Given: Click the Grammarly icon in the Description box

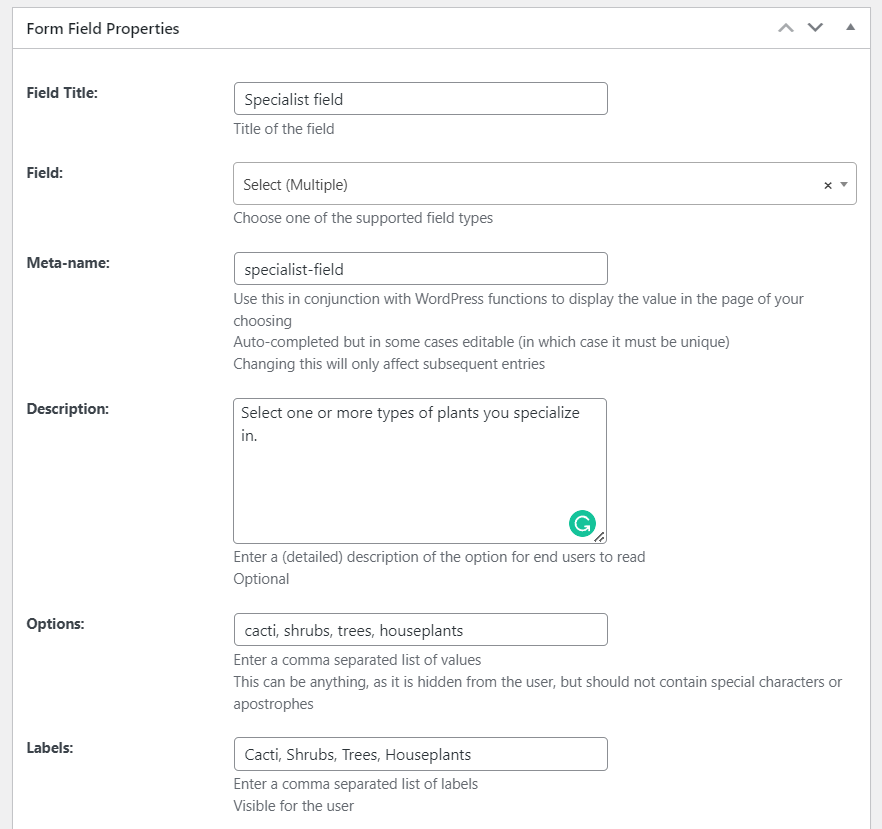Looking at the screenshot, I should [582, 524].
